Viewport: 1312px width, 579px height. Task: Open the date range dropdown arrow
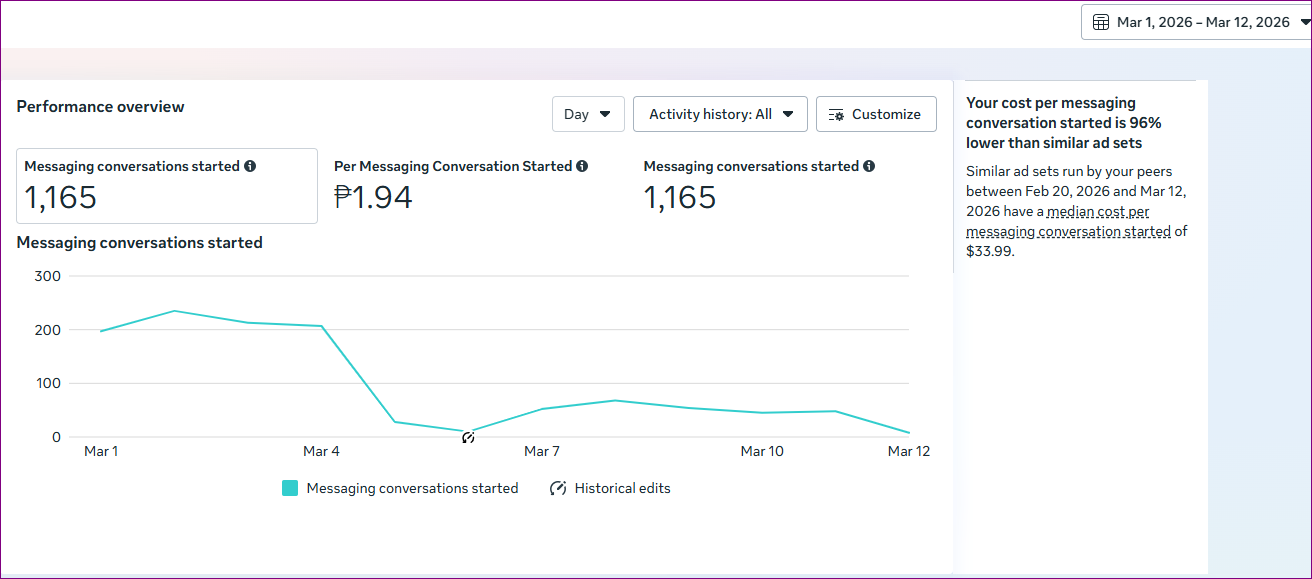pyautogui.click(x=1305, y=22)
